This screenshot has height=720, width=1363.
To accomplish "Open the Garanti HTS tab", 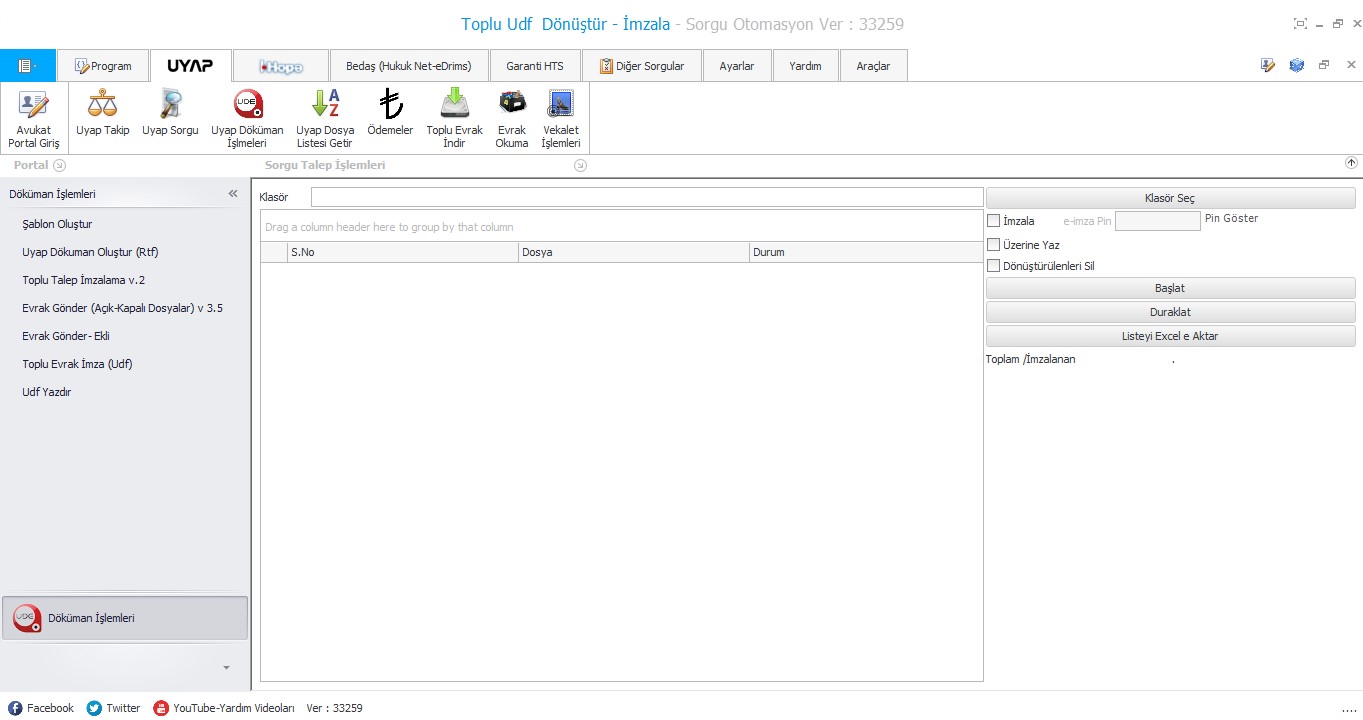I will (x=535, y=66).
